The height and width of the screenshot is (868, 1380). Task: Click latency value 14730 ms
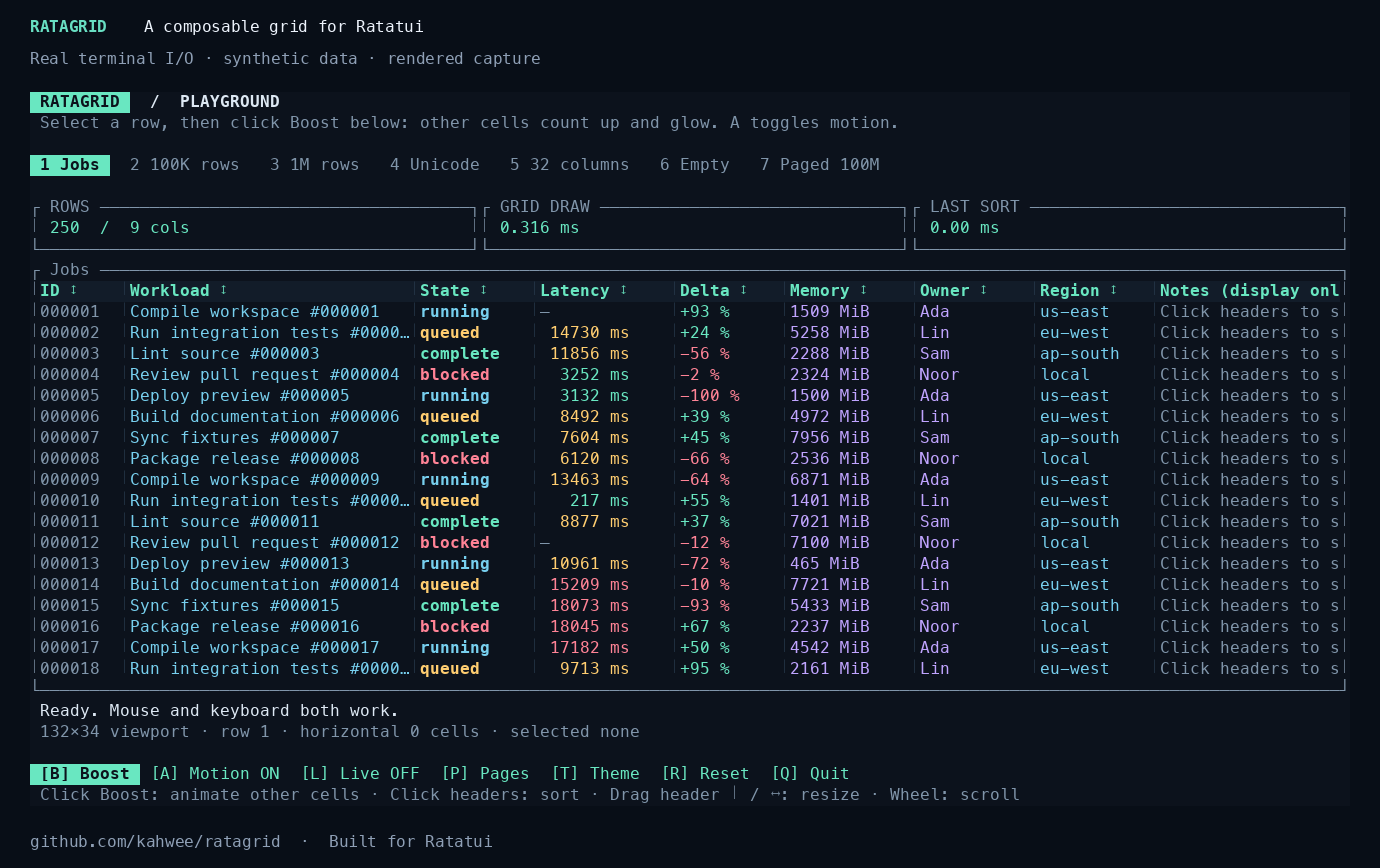click(590, 332)
